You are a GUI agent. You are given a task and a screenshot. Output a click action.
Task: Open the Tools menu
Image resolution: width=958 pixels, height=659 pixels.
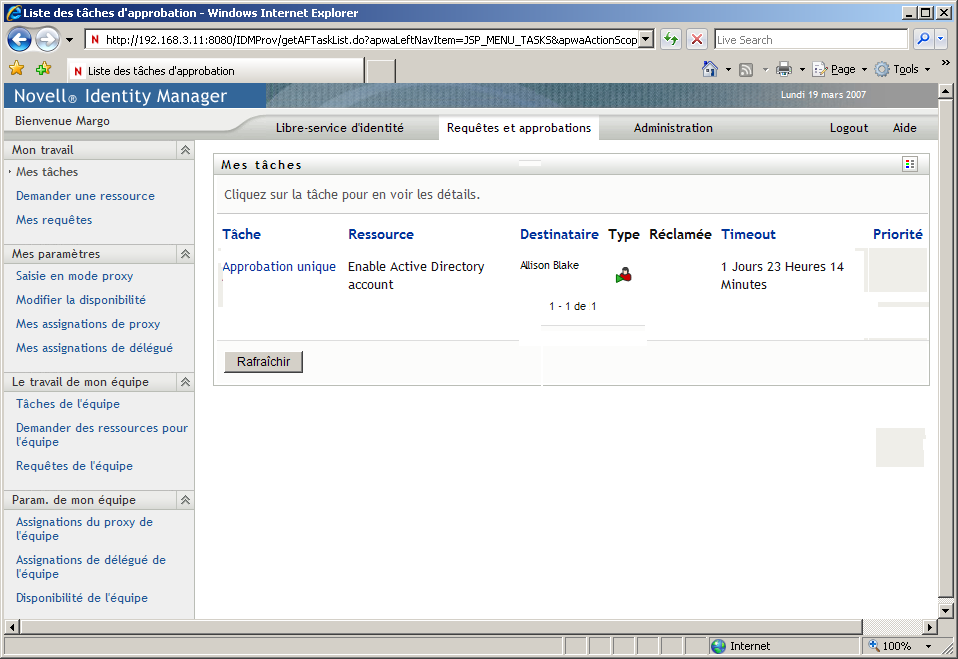[902, 69]
